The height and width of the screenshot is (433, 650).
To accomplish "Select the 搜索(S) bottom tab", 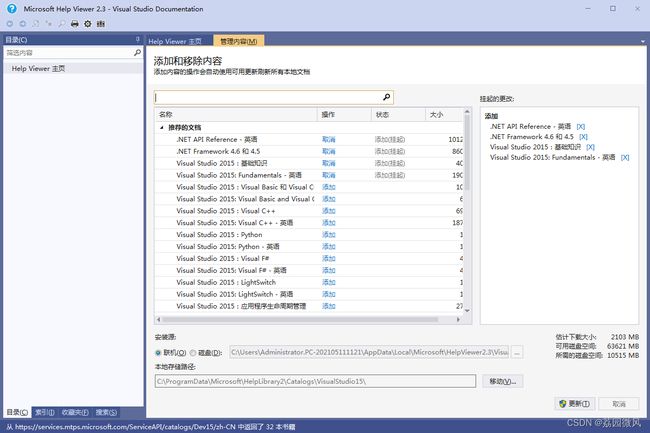I will click(106, 412).
